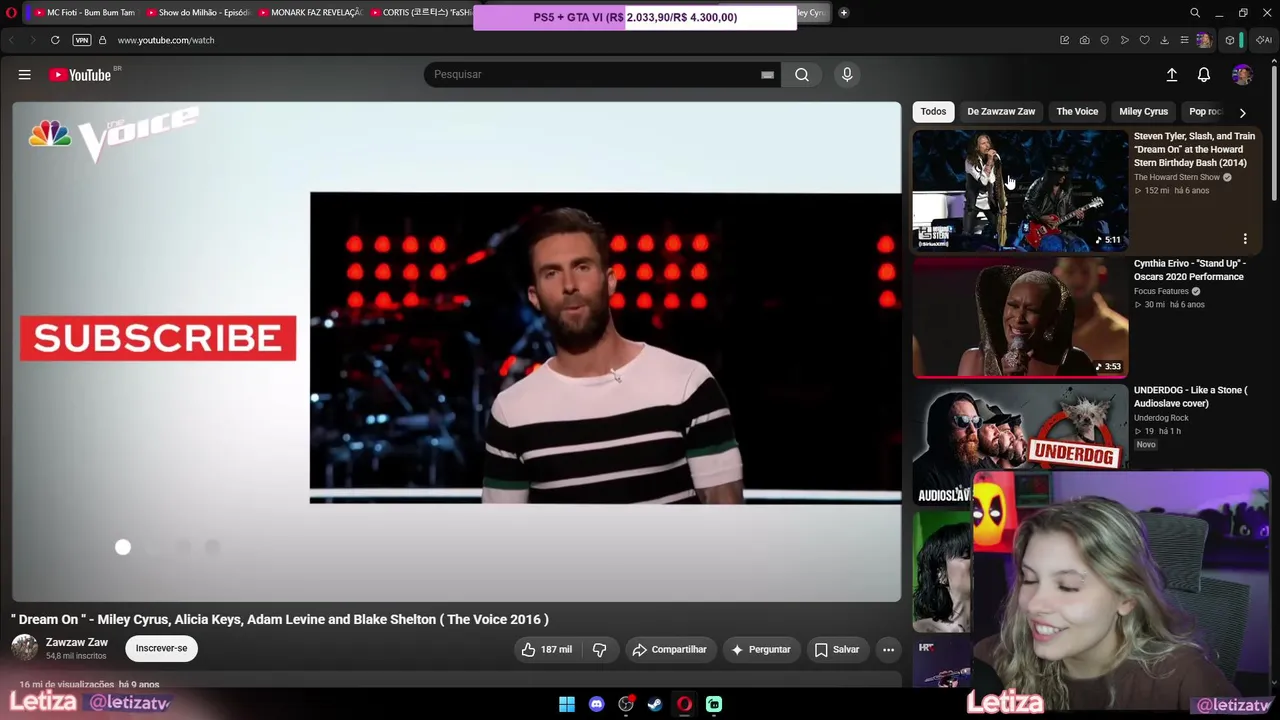Open the Opera menu logo

coord(11,13)
